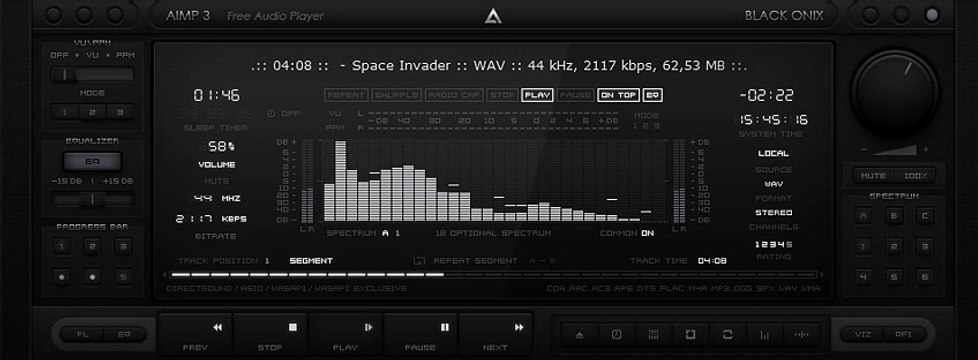The image size is (978, 360).
Task: Click the dotted grid icon in bottom toolbar
Action: (654, 335)
